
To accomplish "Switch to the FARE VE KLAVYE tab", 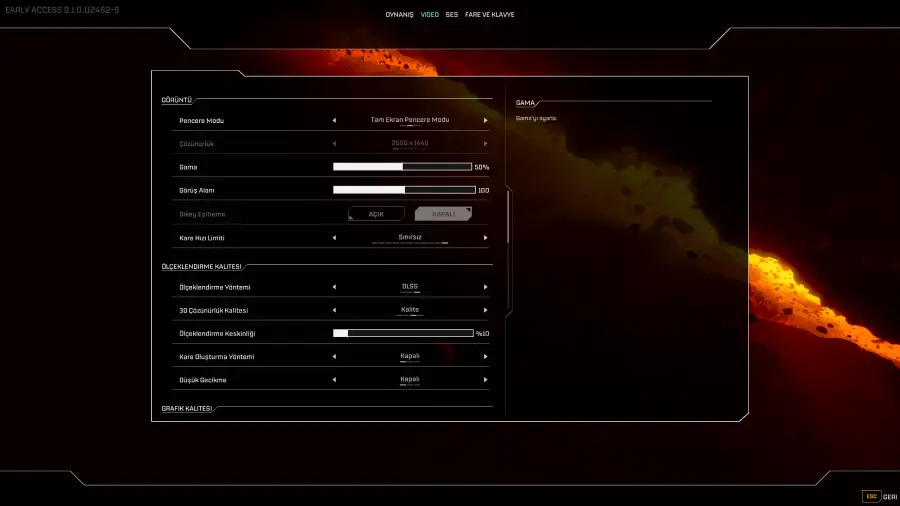I will pos(490,15).
